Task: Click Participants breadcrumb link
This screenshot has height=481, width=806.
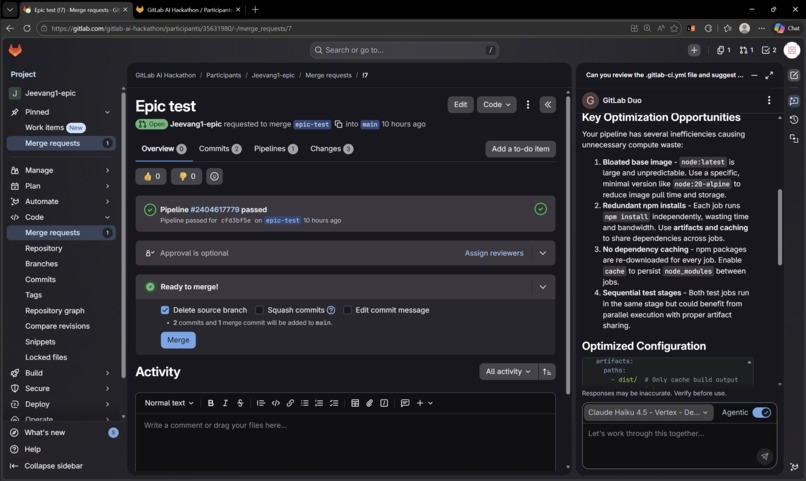Action: point(224,75)
